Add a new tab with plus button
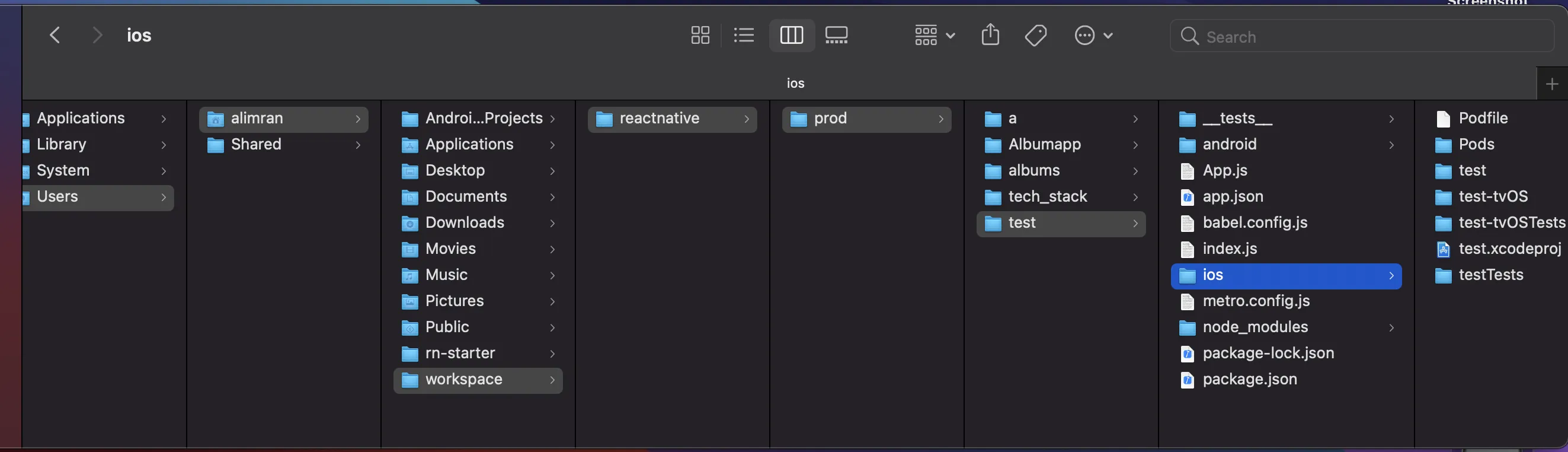Image resolution: width=1568 pixels, height=452 pixels. [1551, 84]
